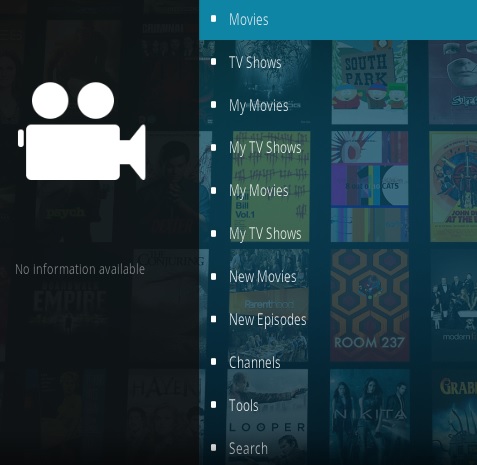Click the bullet icon beside TV Shows
This screenshot has height=465, width=477.
pyautogui.click(x=214, y=62)
